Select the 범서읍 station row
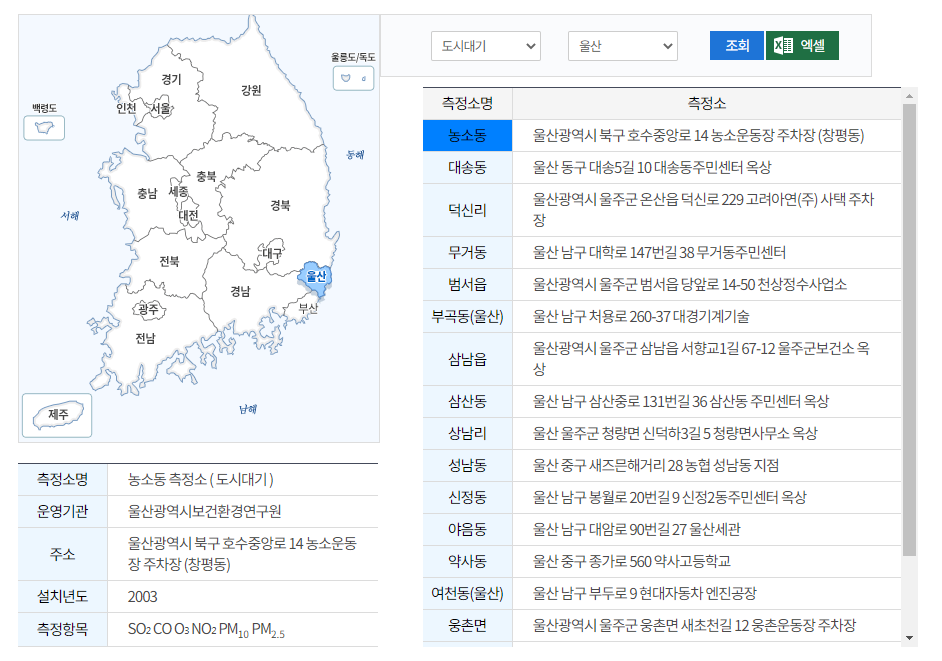Viewport: 942px width, 661px height. click(x=662, y=284)
